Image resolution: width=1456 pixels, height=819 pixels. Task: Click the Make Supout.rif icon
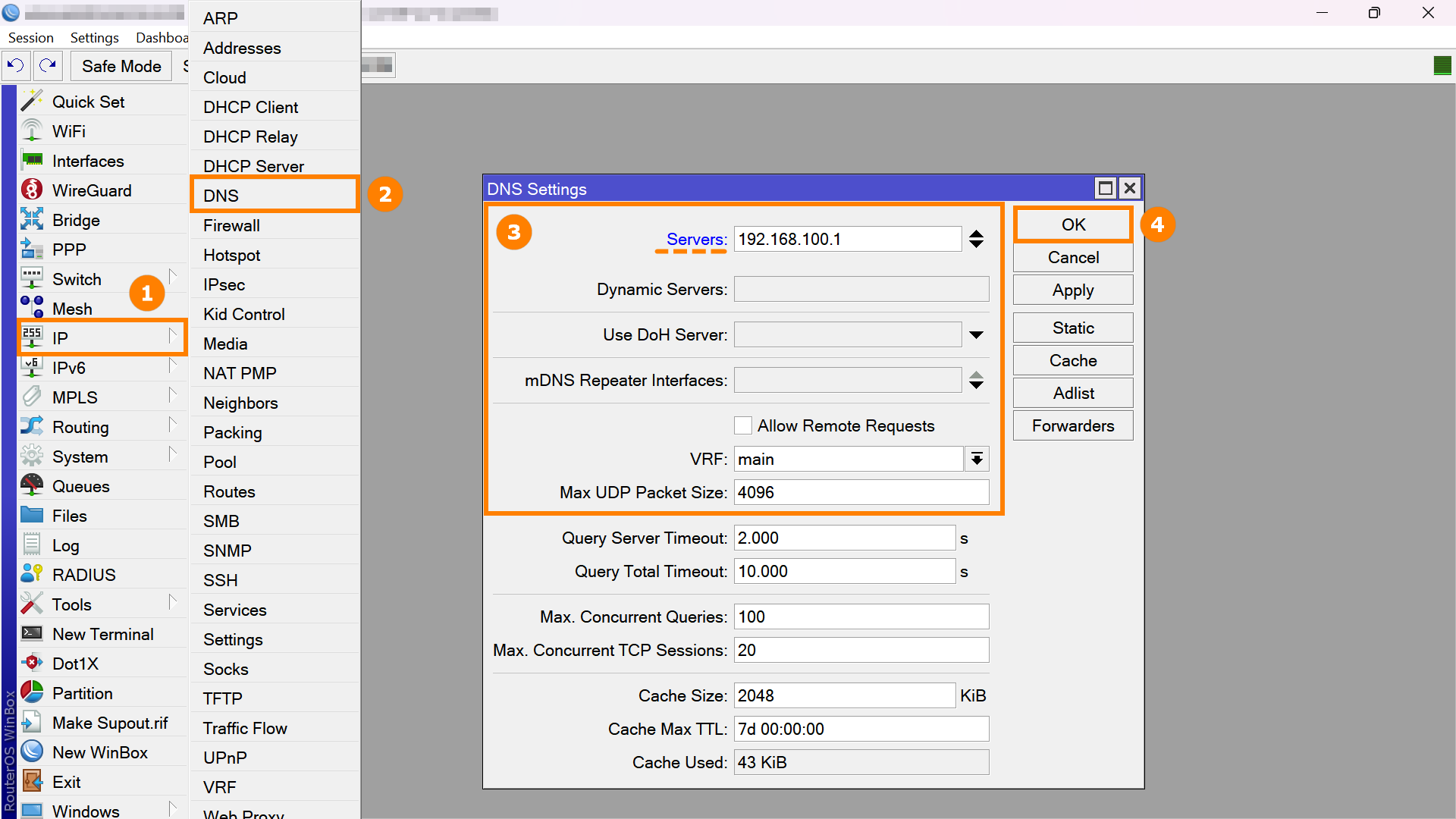(x=32, y=723)
